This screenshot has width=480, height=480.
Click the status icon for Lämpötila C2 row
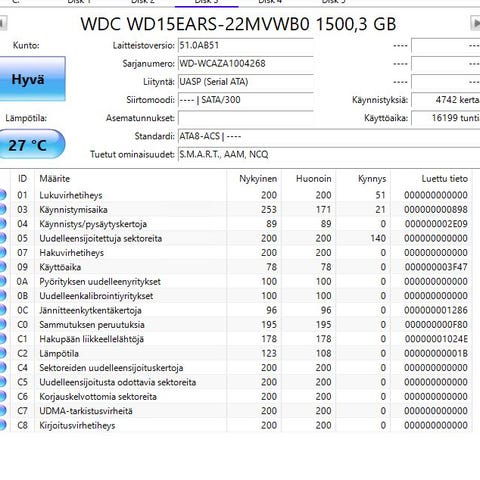click(3, 353)
